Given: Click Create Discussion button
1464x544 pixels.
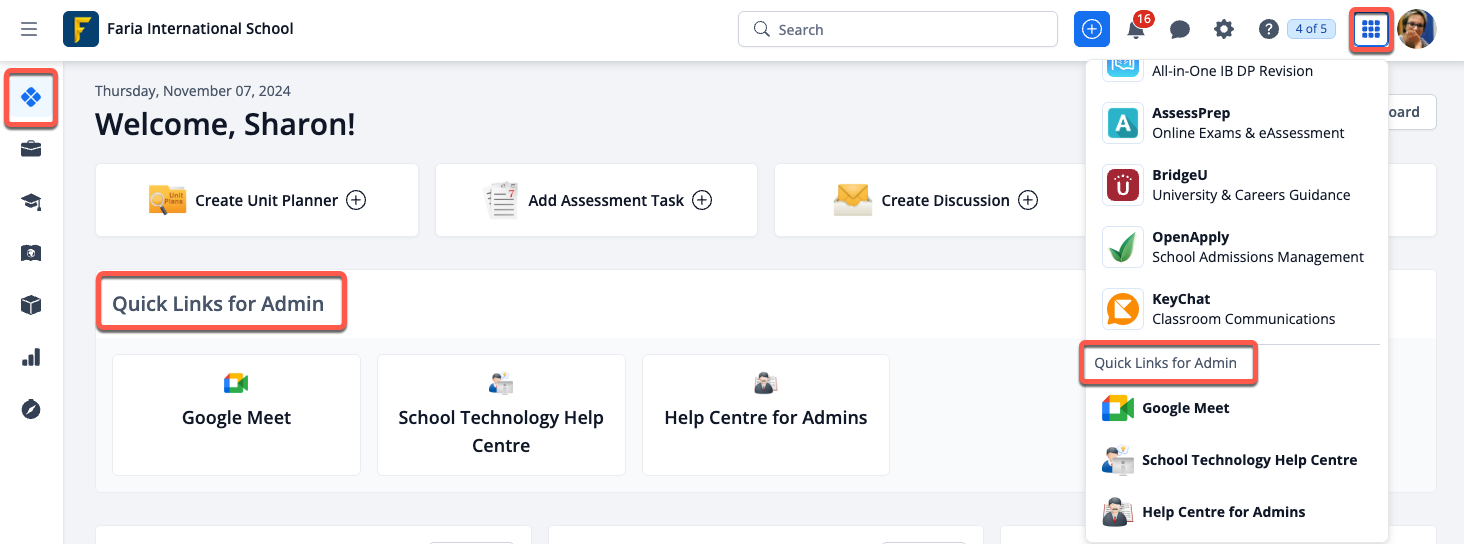Looking at the screenshot, I should [x=936, y=200].
